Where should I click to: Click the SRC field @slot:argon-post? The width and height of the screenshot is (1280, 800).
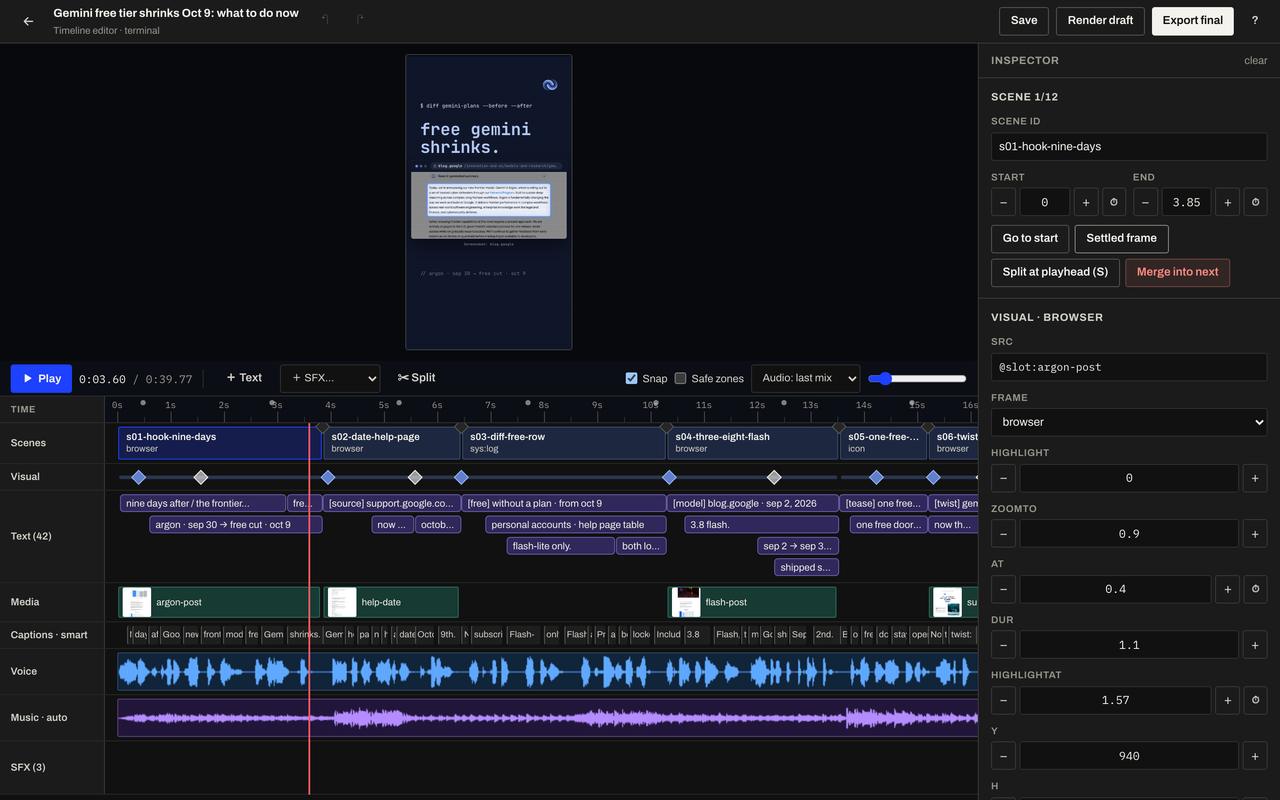(1129, 367)
